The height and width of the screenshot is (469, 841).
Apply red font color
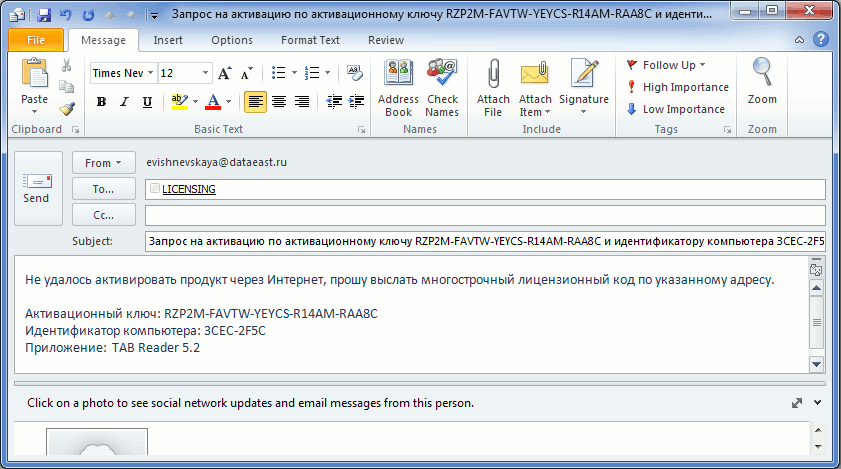click(x=213, y=101)
